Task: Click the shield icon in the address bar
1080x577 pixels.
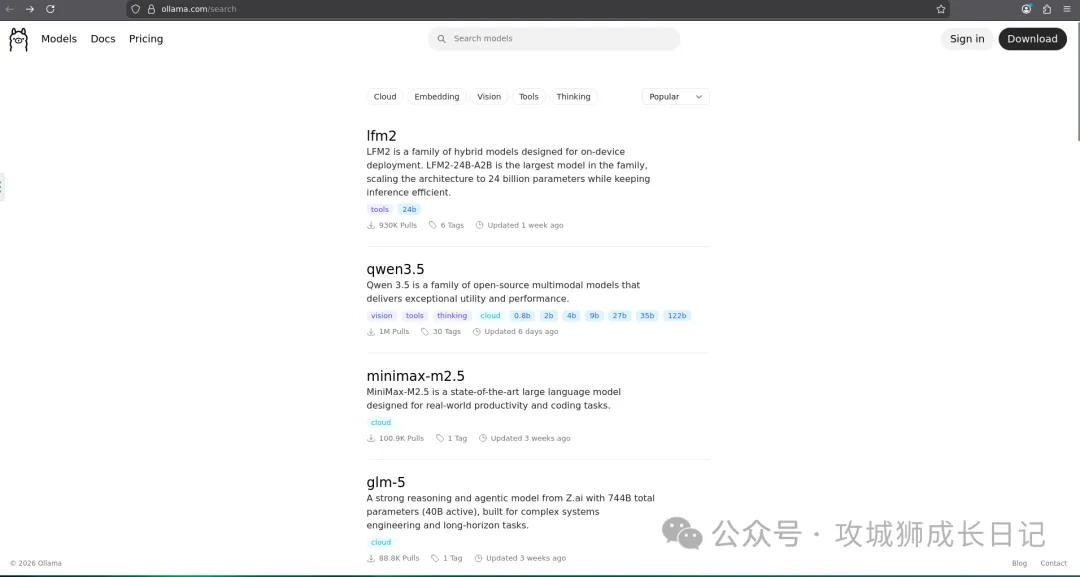Action: coord(136,9)
